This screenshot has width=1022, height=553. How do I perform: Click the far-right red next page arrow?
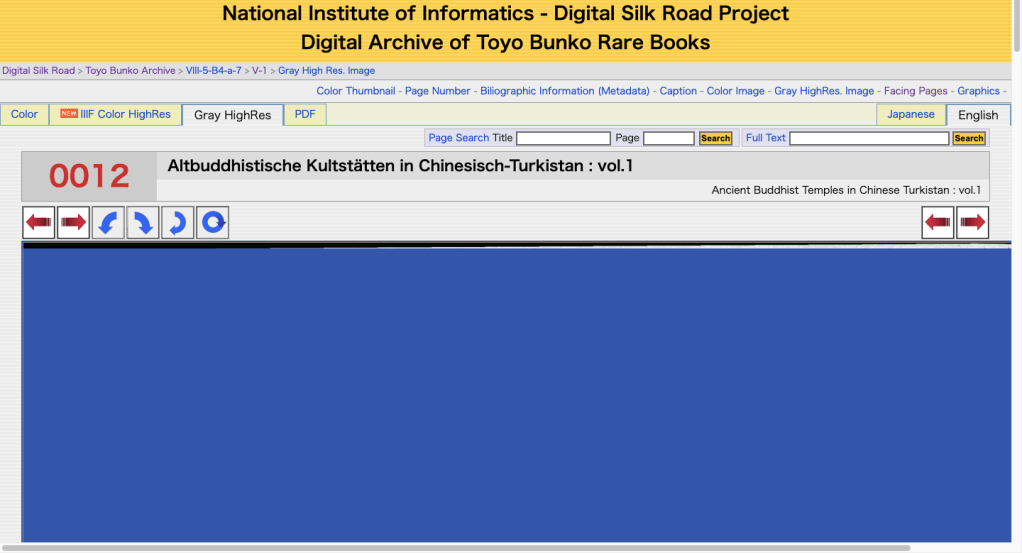coord(972,222)
